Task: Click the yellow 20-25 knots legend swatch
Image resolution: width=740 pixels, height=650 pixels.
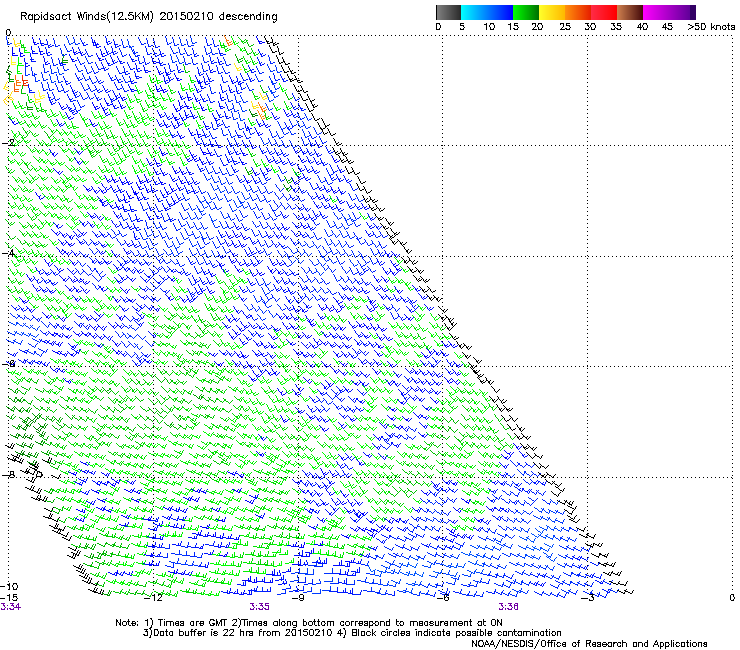Action: click(552, 12)
